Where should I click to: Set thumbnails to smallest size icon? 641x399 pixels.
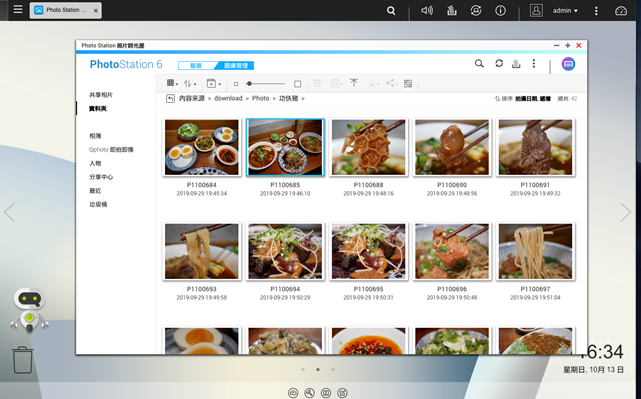(x=236, y=84)
